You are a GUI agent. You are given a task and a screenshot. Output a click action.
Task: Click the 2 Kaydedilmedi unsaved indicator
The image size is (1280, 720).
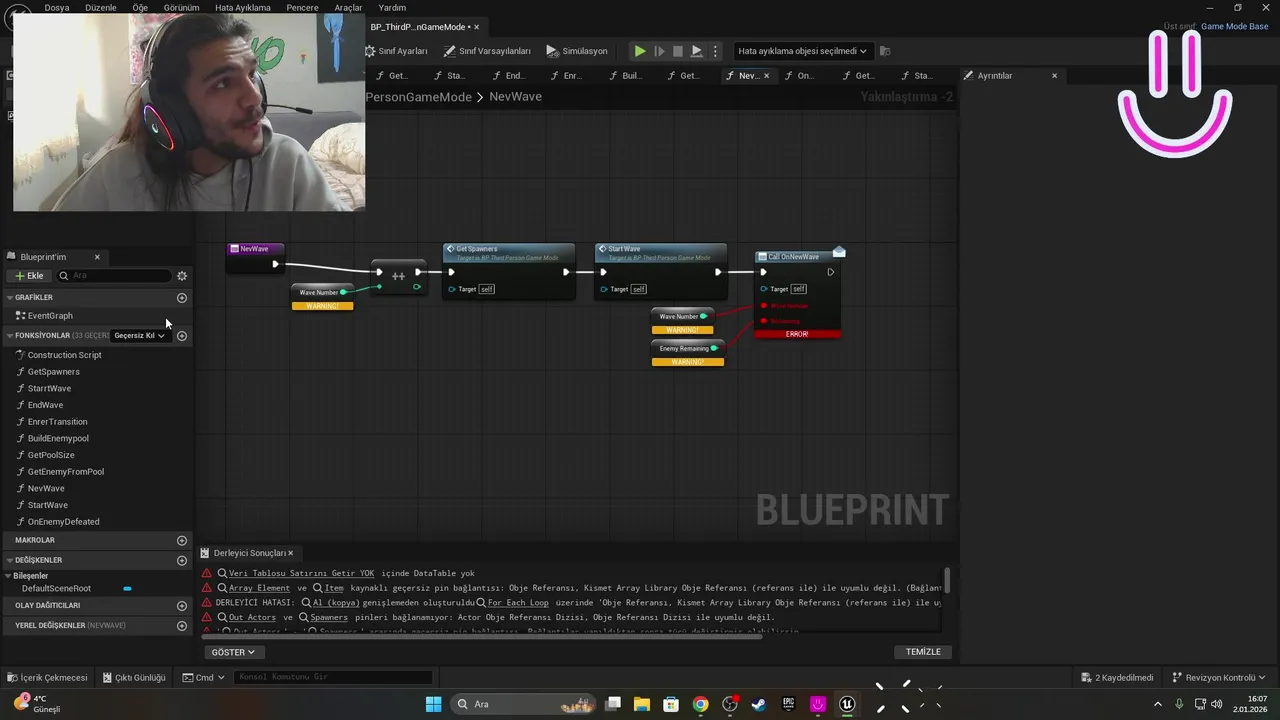[1117, 678]
